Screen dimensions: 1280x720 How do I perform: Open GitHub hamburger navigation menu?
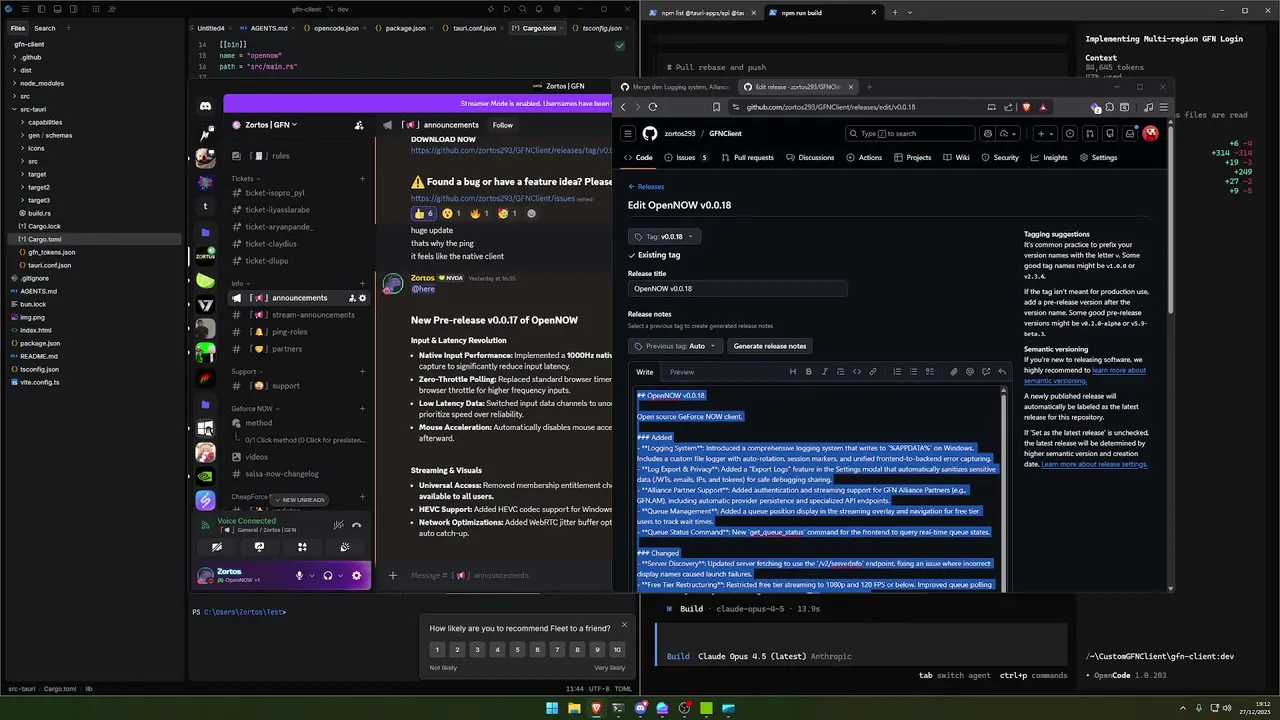pos(628,133)
